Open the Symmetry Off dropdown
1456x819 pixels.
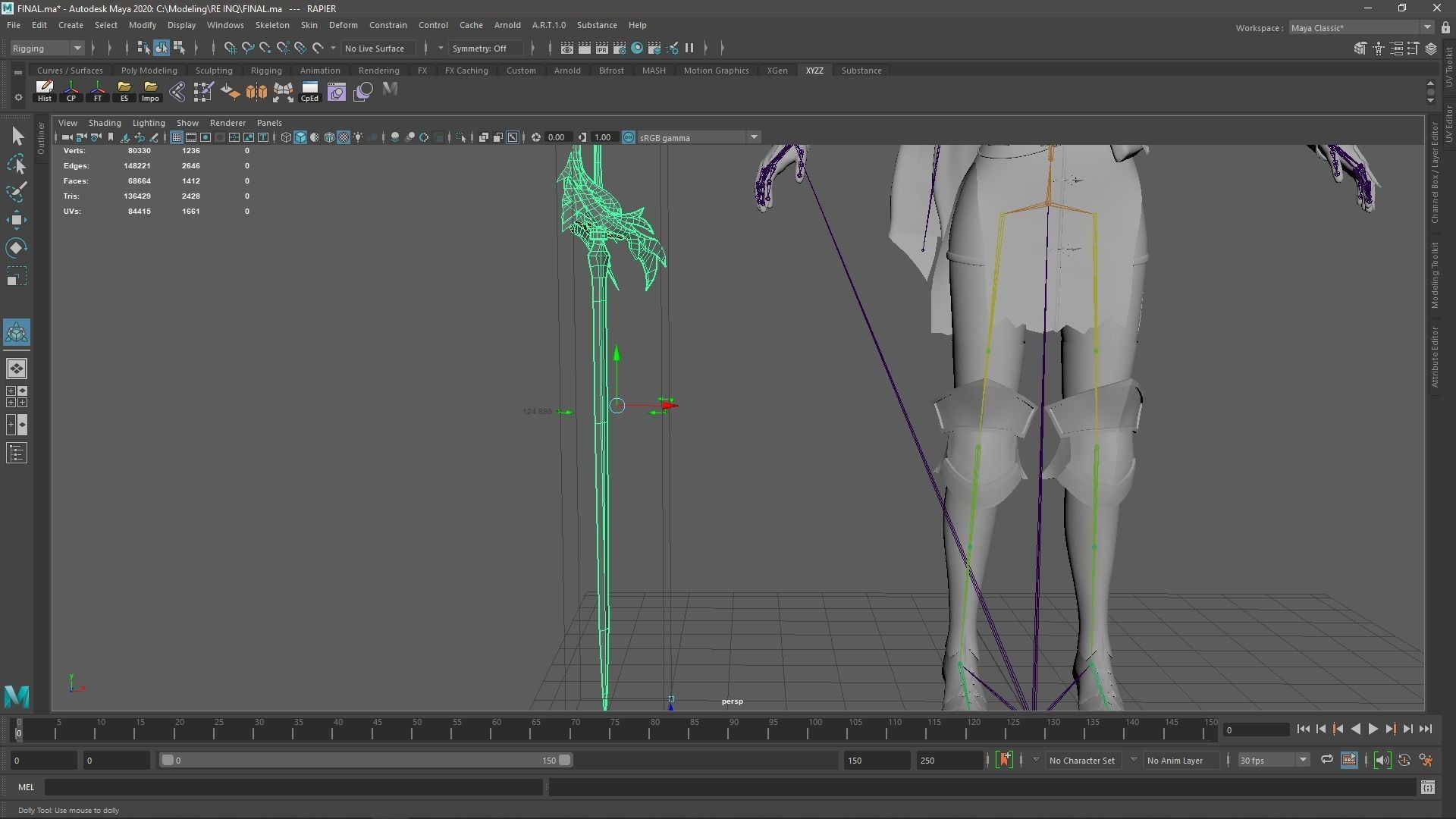(485, 49)
